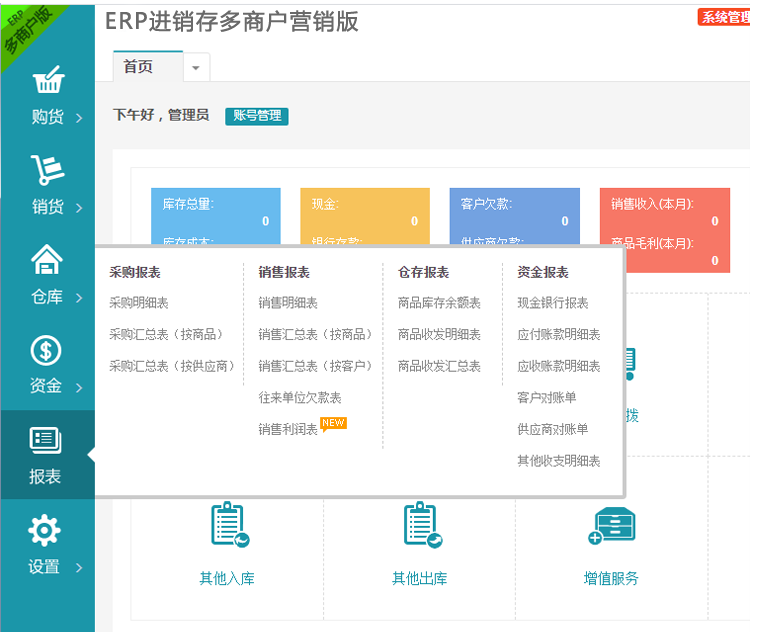The height and width of the screenshot is (632, 764).
Task: Open the 购货 purchase basket icon
Action: (48, 79)
